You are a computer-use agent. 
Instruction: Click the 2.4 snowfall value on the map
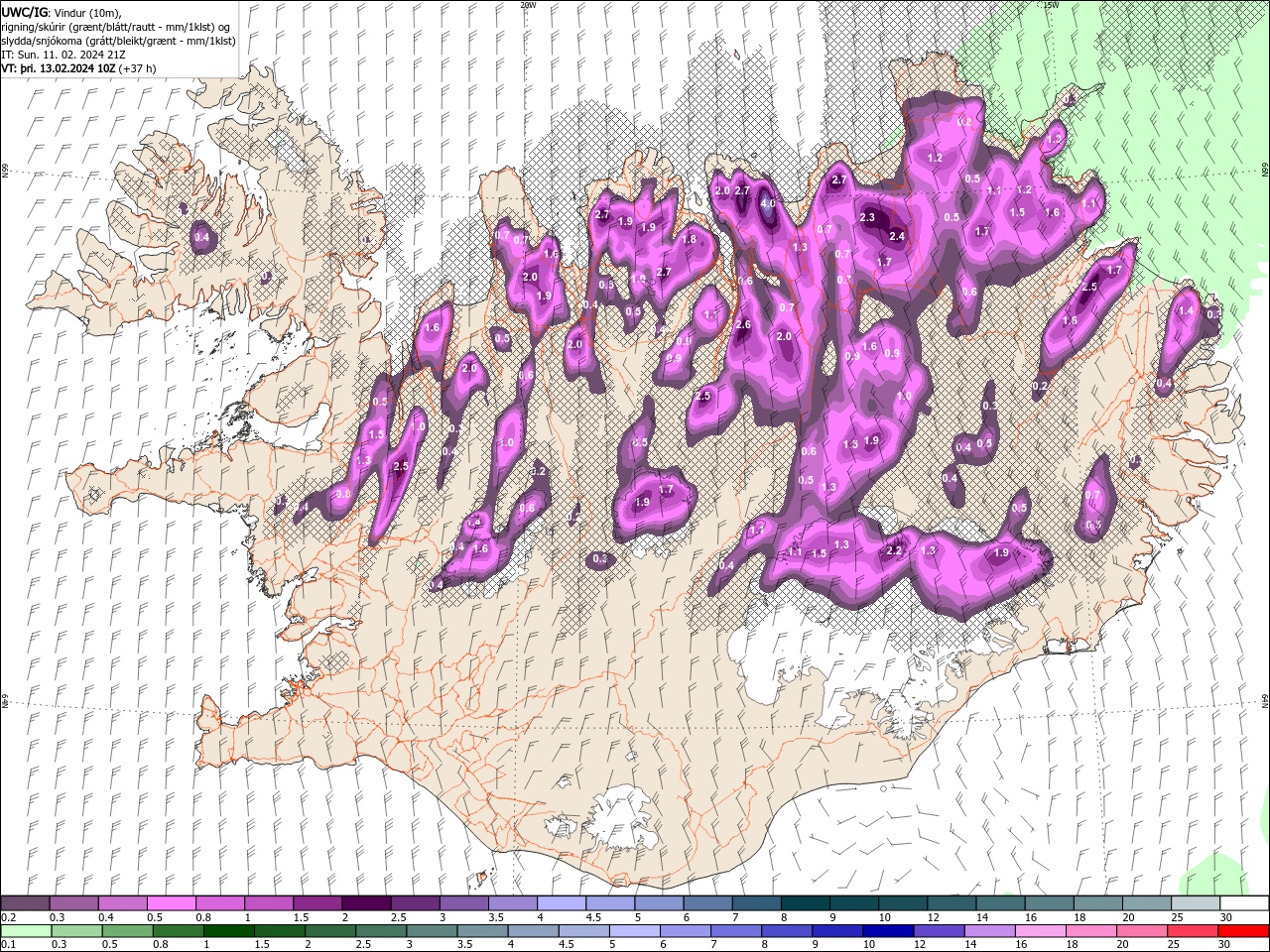tap(897, 236)
